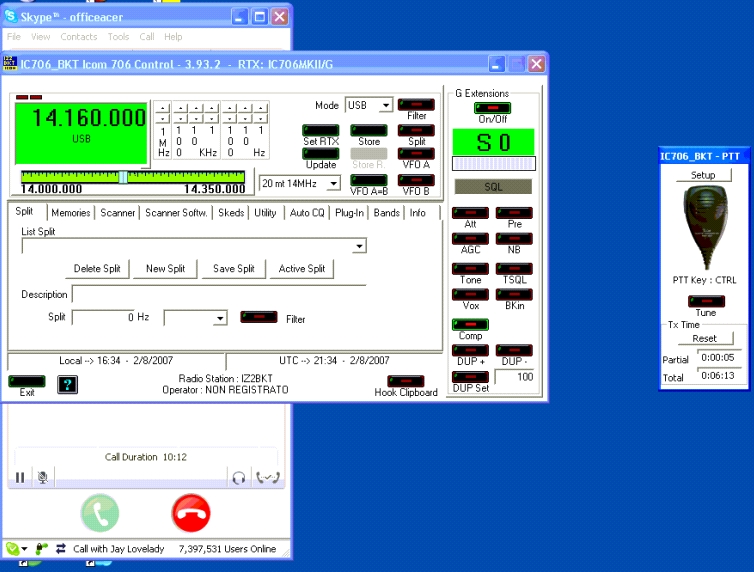Toggle the Tone LED button
754x572 pixels.
(x=470, y=269)
